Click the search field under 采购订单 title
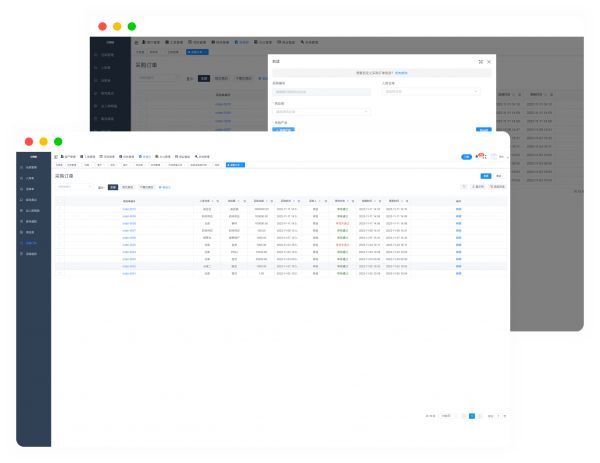Screen dimensions: 600x463 pos(74,186)
